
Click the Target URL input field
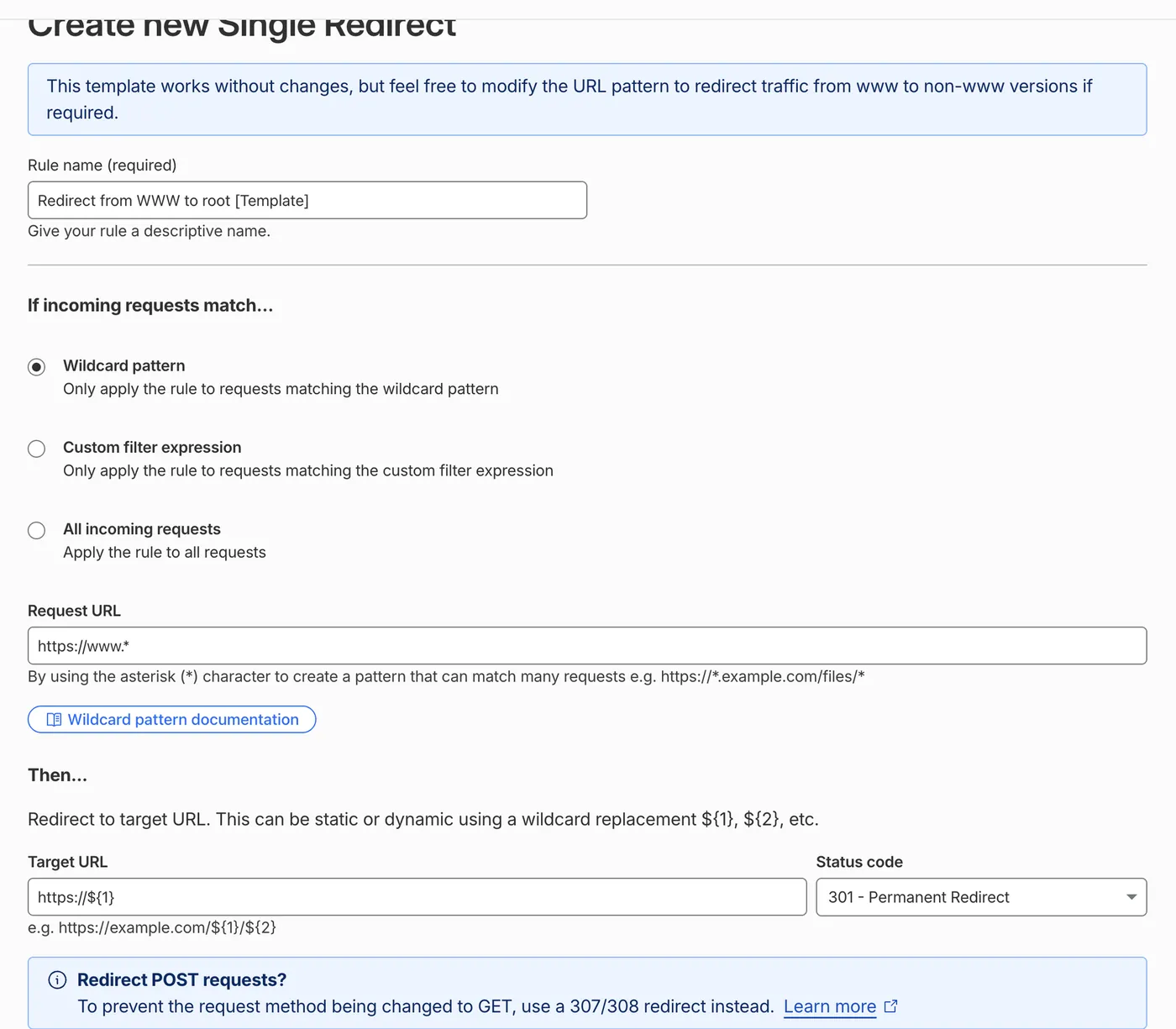(x=417, y=897)
